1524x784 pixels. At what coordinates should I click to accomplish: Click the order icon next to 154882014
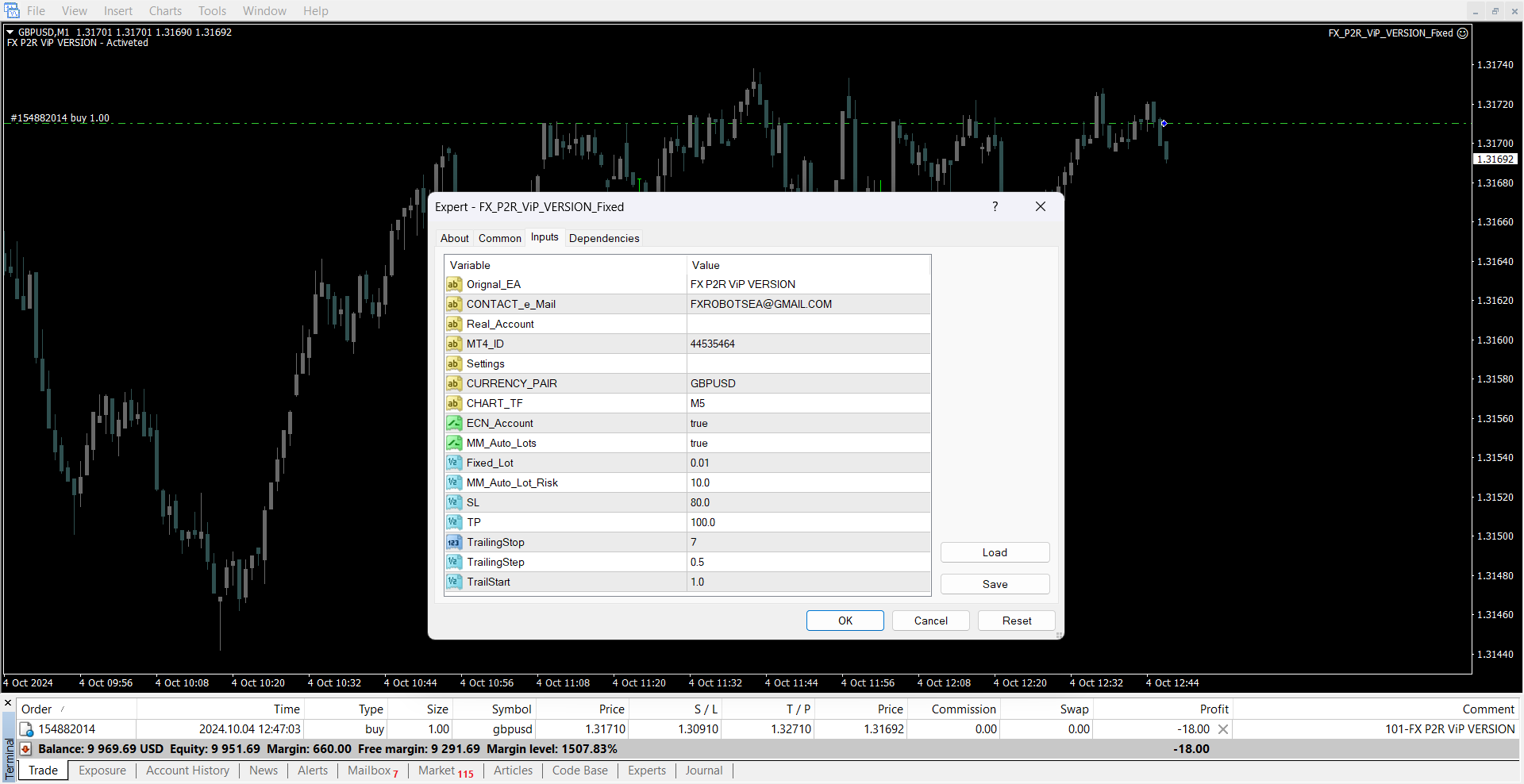(x=26, y=729)
